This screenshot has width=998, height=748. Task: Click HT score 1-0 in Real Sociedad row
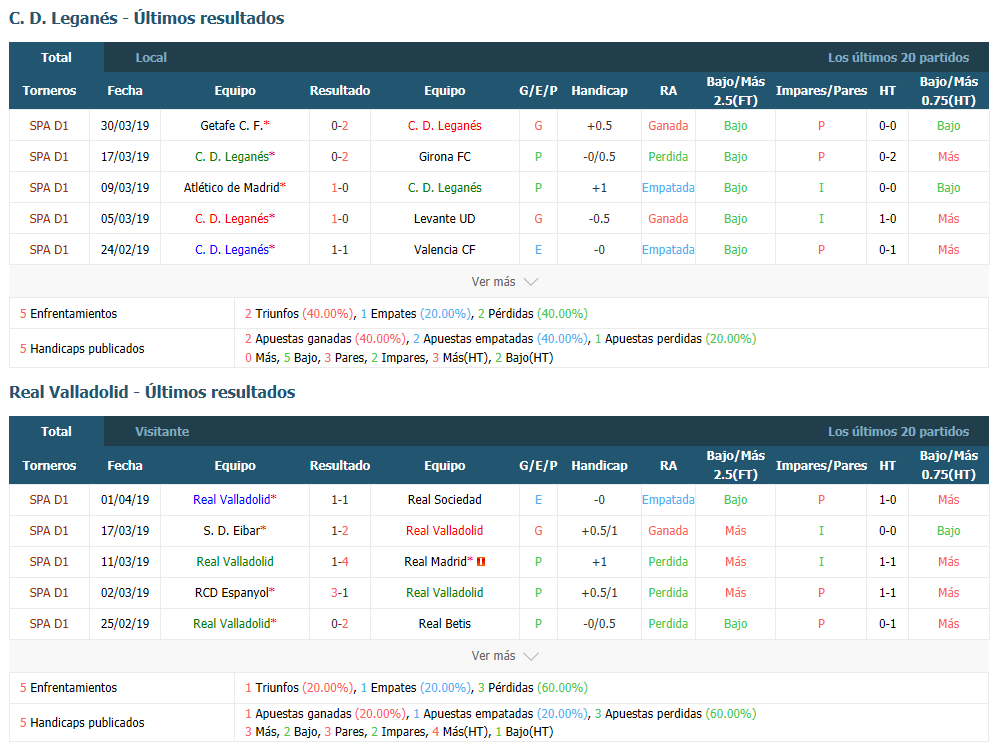887,500
